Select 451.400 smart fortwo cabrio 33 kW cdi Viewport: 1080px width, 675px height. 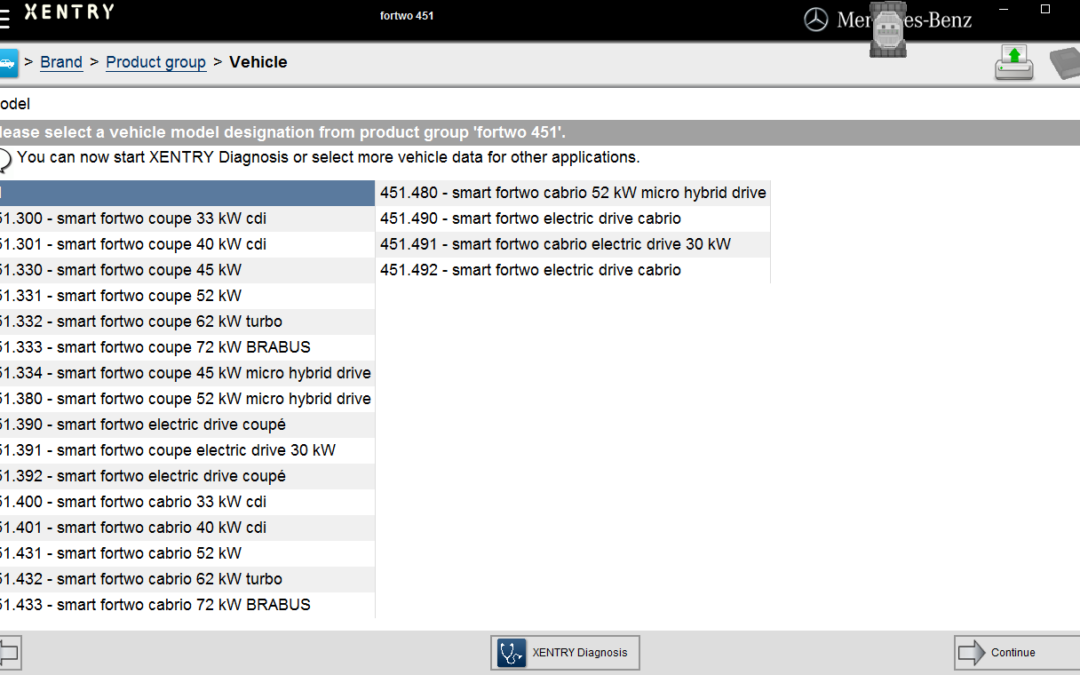click(187, 501)
